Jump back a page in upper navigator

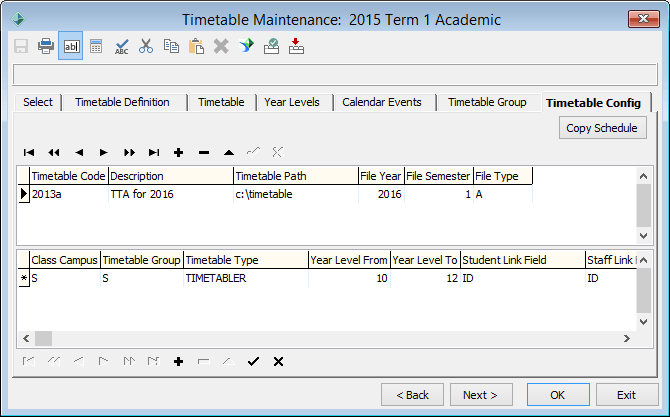point(54,153)
